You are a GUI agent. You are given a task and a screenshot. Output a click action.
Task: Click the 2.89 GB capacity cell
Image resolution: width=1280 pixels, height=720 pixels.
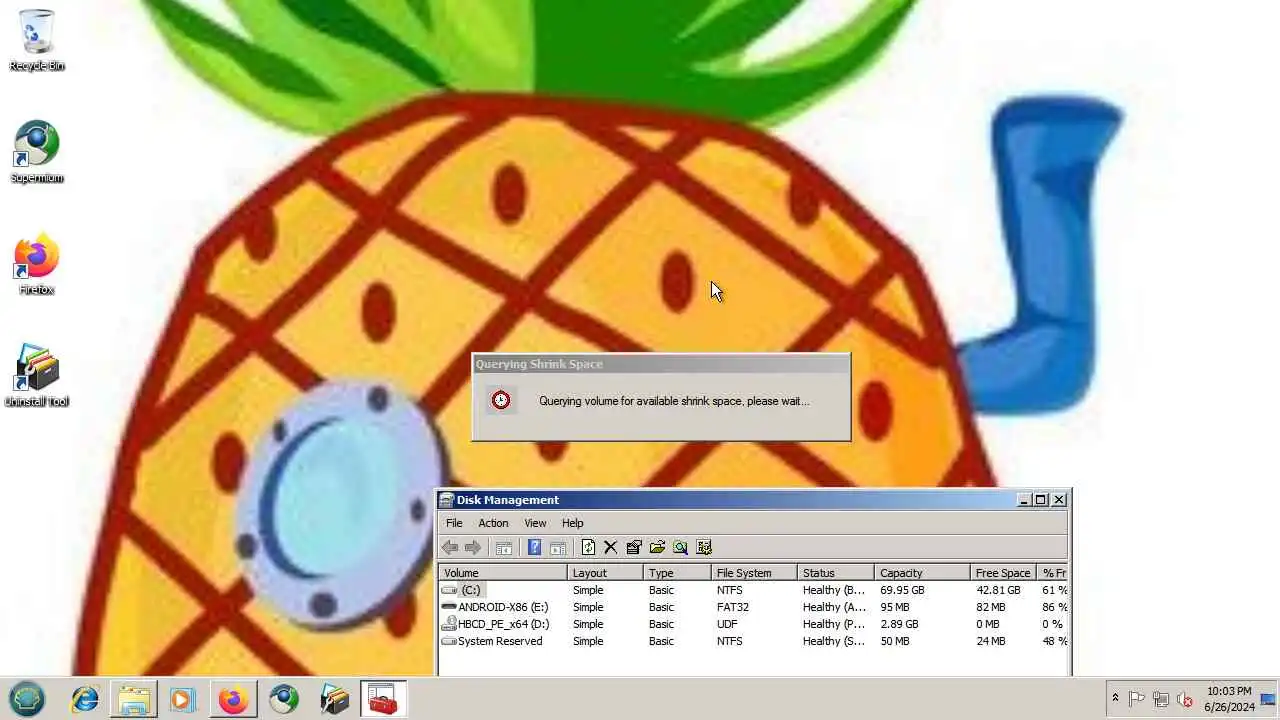coord(899,624)
